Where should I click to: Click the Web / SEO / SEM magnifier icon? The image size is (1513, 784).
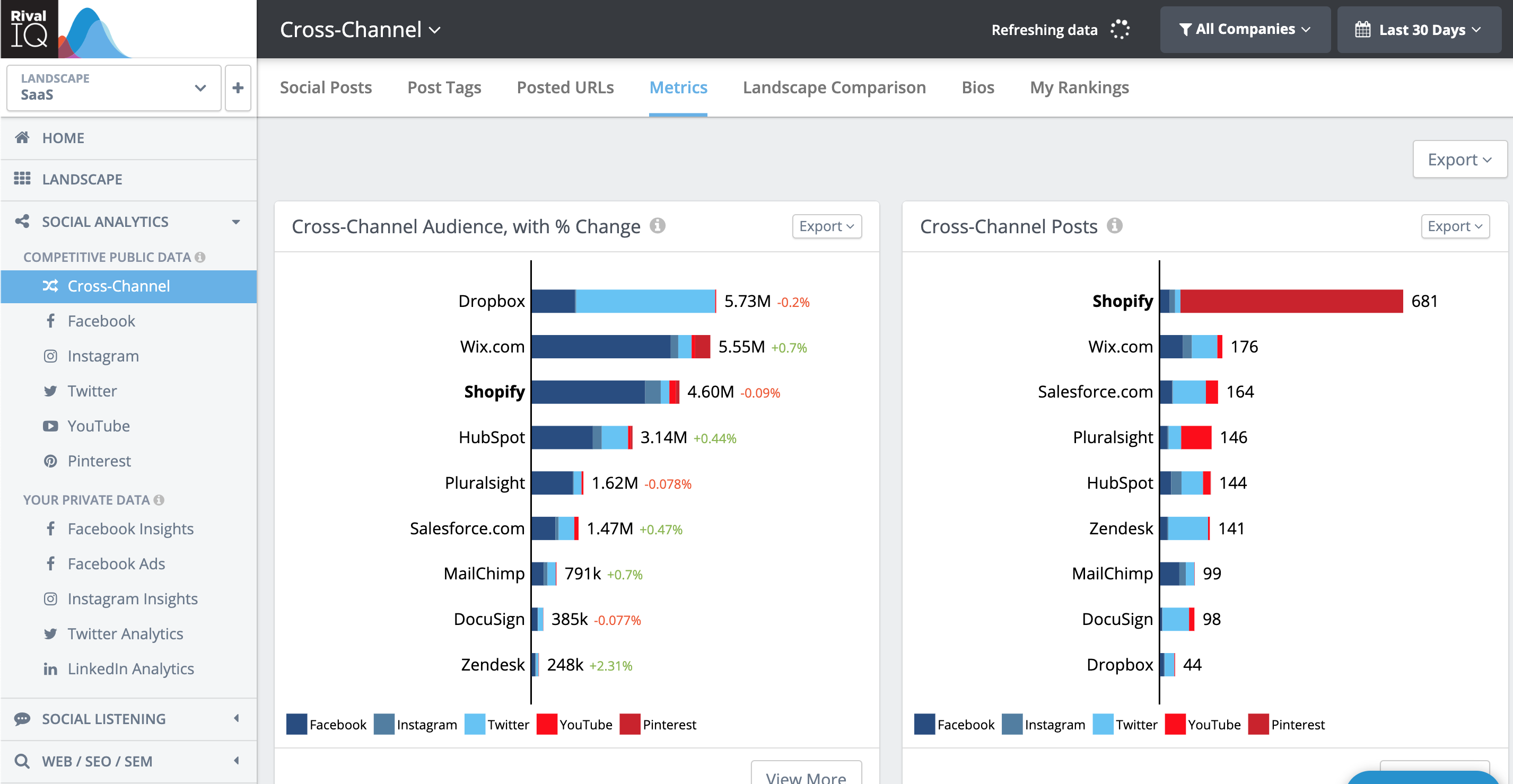[x=22, y=761]
